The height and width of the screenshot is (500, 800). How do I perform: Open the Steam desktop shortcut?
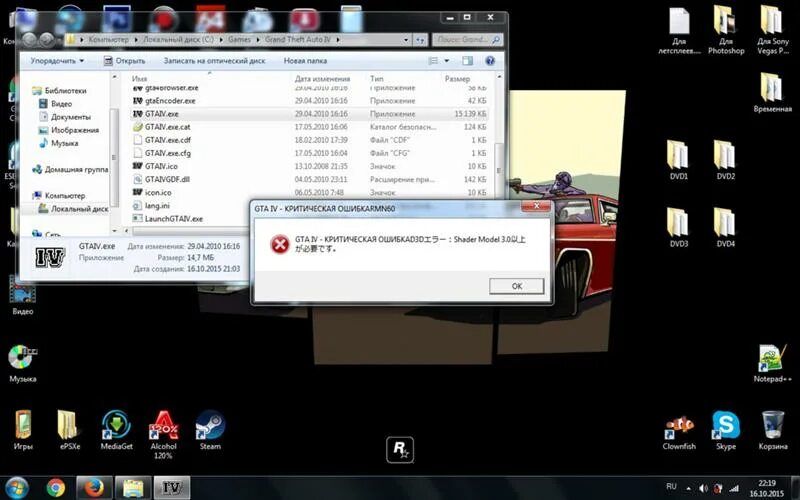coord(210,430)
